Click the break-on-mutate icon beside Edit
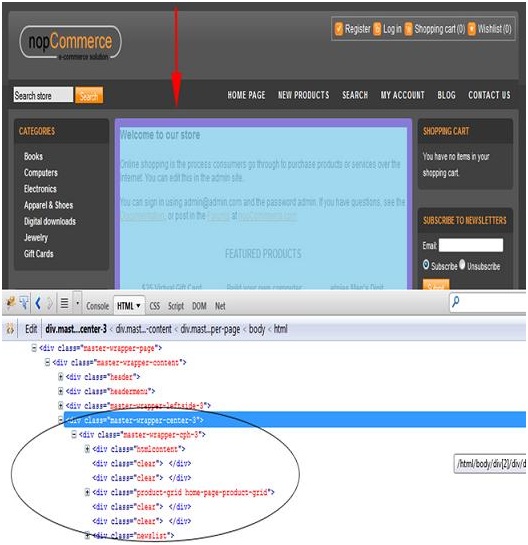Screen dimensions: 528x545 (10, 328)
